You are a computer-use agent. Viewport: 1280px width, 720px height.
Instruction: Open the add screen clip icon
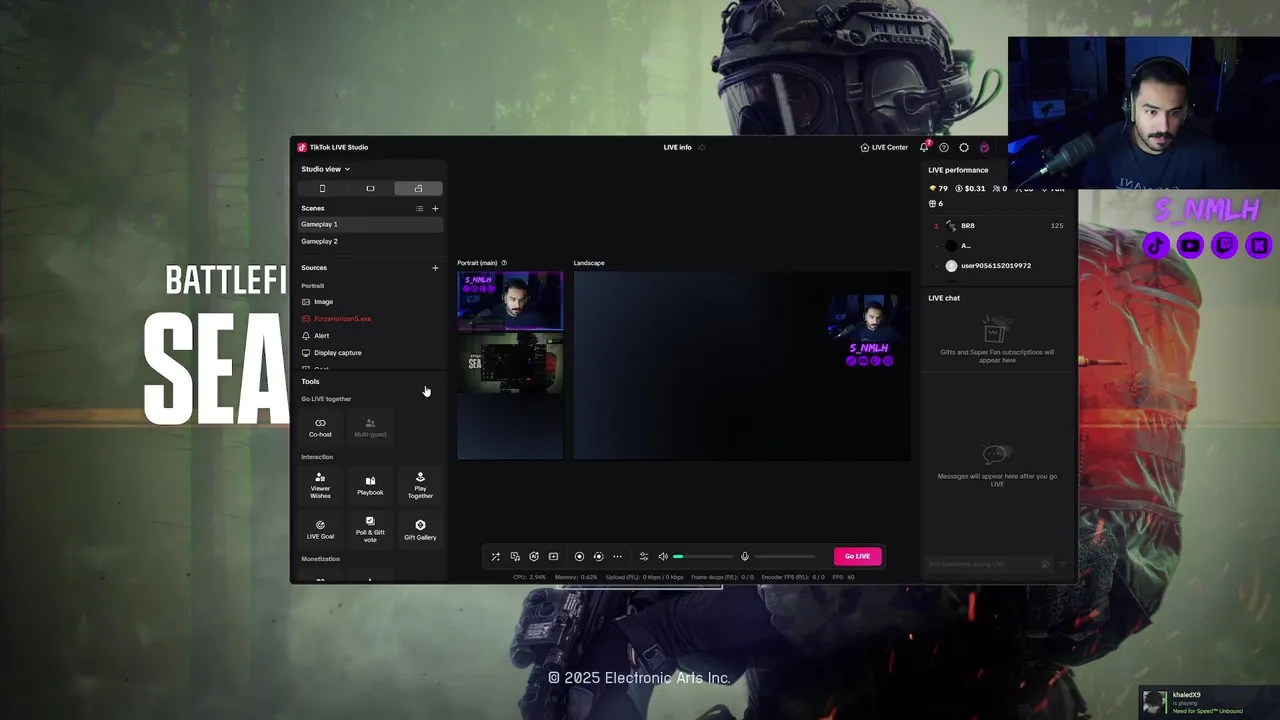click(553, 556)
